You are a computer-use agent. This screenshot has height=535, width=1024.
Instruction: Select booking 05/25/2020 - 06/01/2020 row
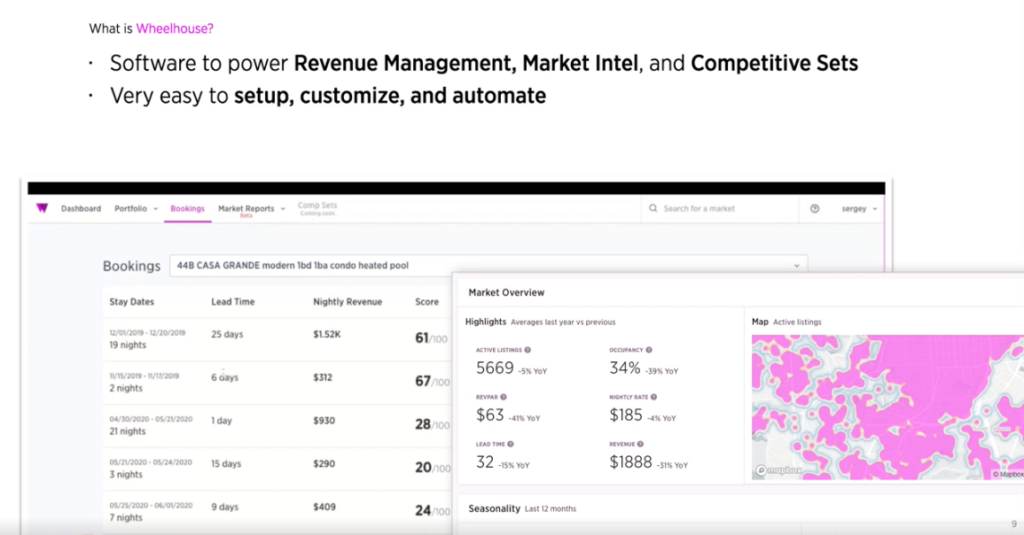click(x=277, y=511)
